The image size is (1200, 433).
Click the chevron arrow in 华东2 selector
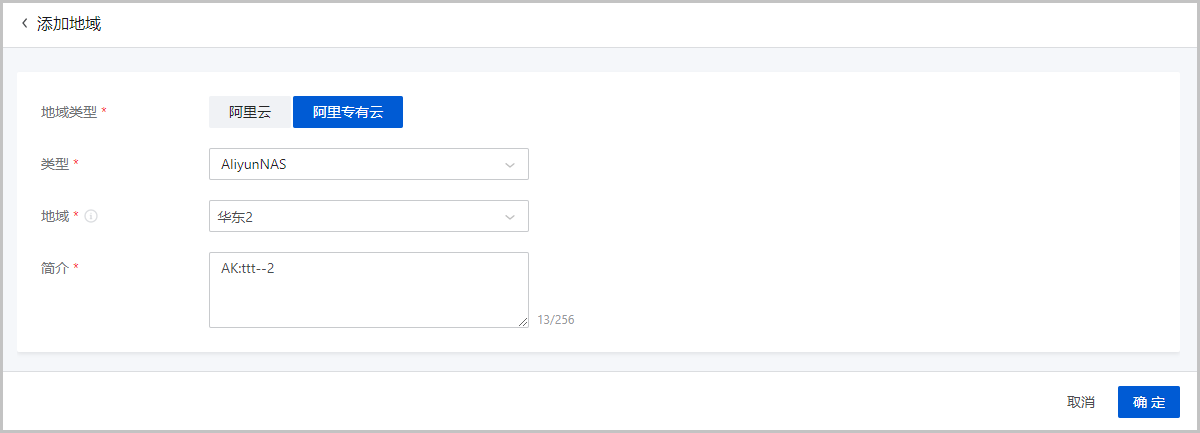click(510, 216)
